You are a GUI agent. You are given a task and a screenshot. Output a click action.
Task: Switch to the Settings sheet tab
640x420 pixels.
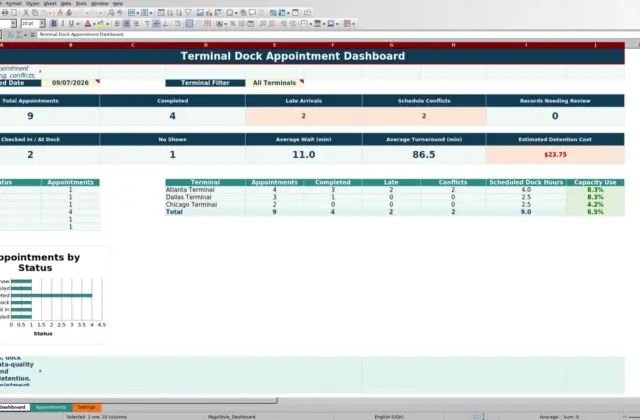87,407
